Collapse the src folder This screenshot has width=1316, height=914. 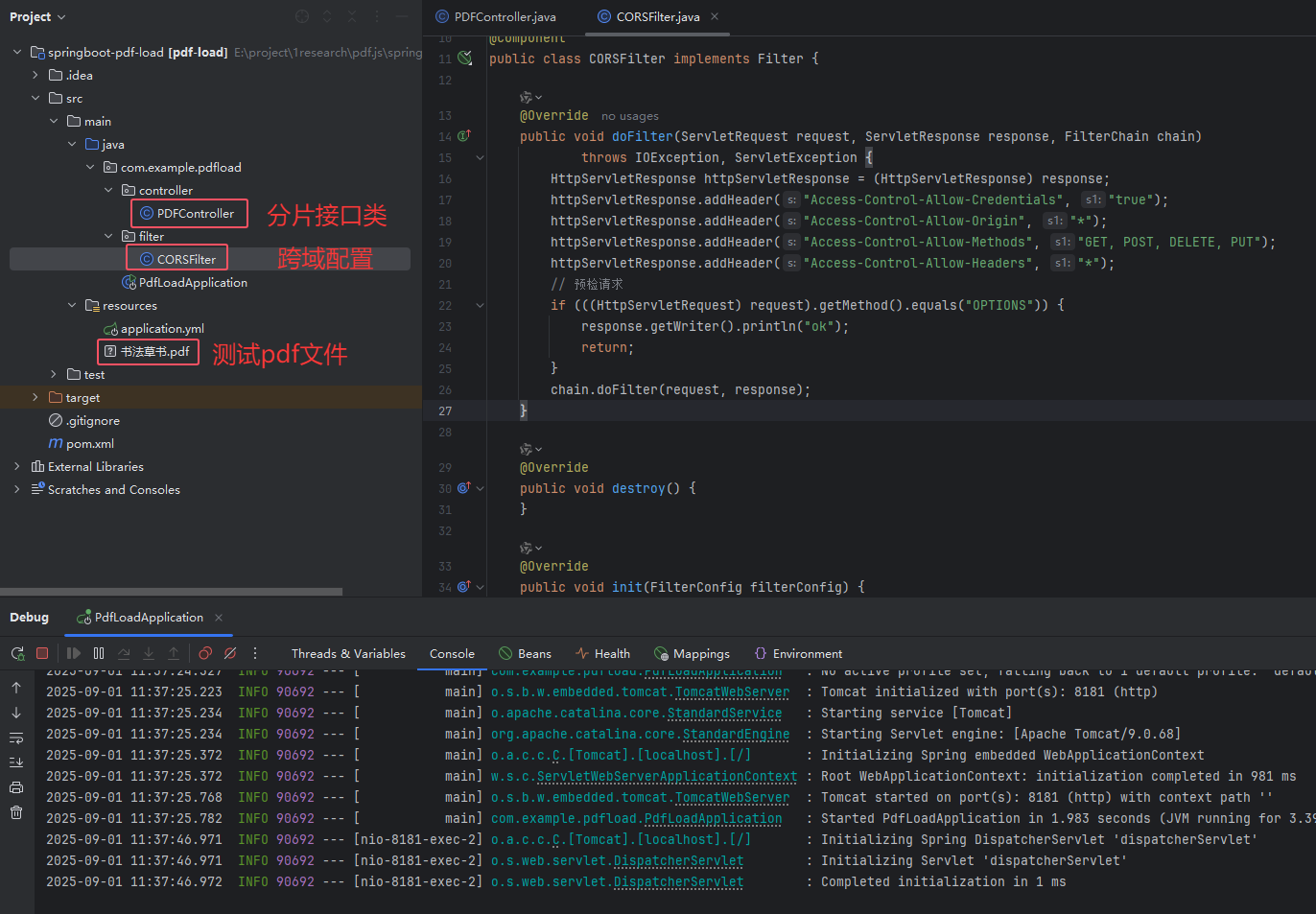35,98
